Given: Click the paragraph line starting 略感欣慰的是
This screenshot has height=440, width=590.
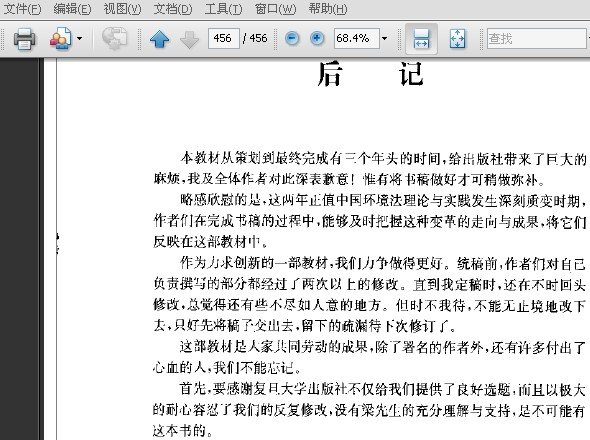Looking at the screenshot, I should (383, 201).
